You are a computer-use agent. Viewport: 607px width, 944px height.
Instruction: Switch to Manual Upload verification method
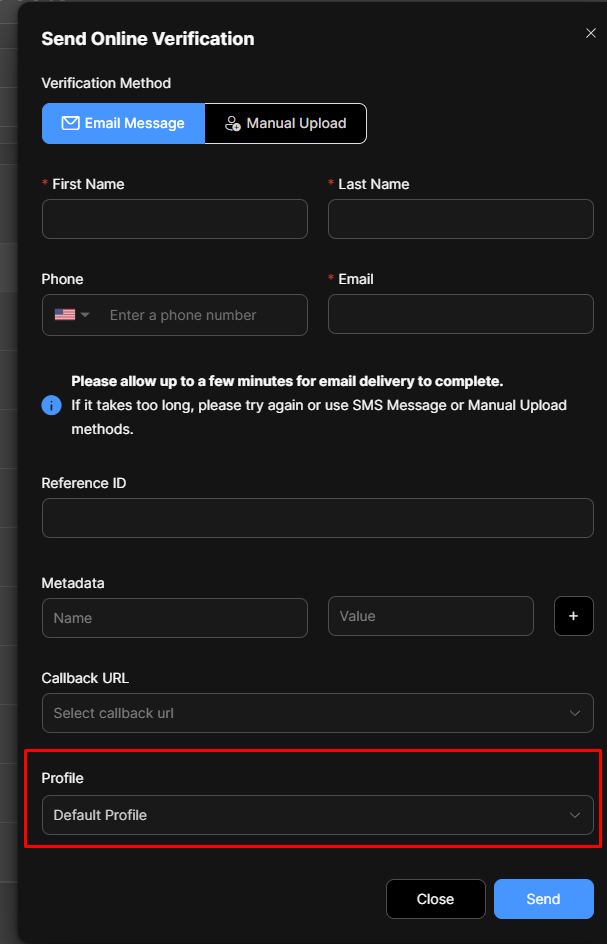(285, 123)
